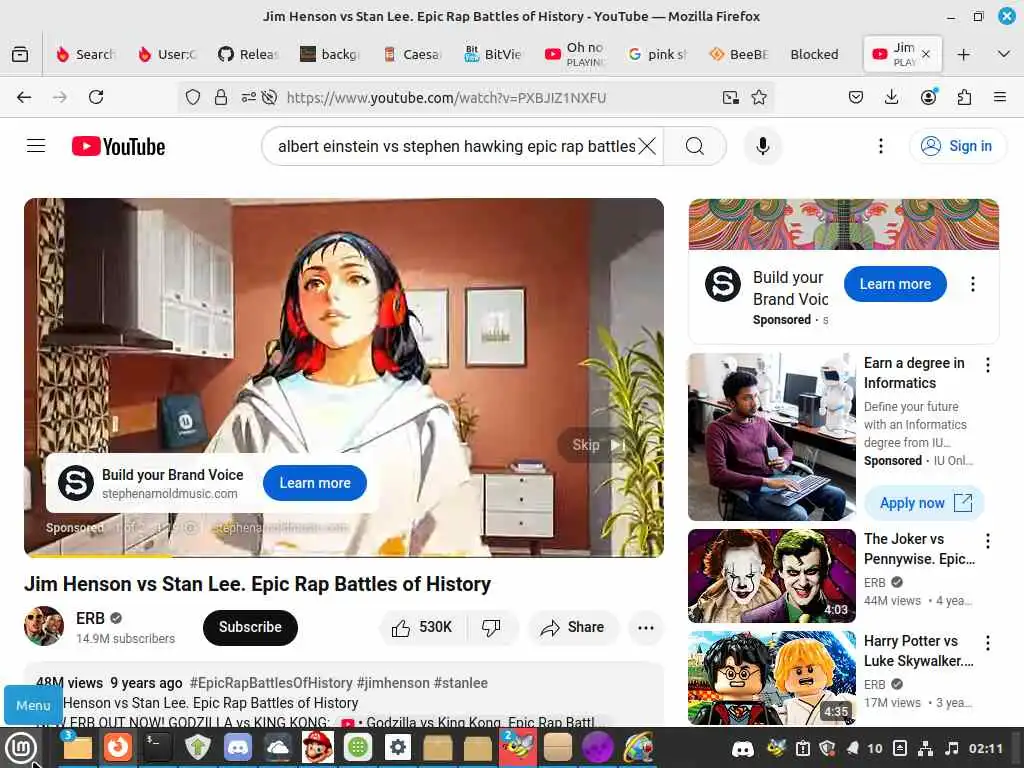
Task: Open the ERB channel name link
Action: (x=90, y=618)
